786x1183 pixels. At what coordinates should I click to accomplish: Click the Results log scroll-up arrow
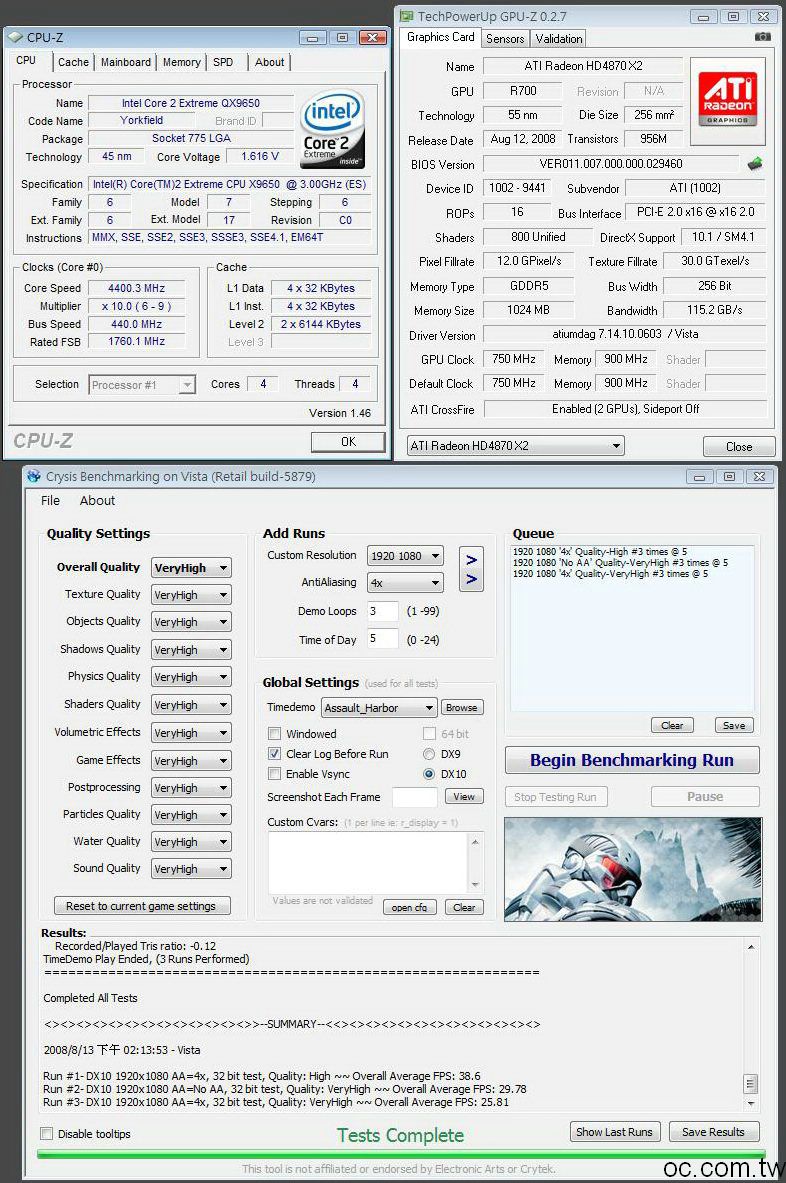pos(751,946)
